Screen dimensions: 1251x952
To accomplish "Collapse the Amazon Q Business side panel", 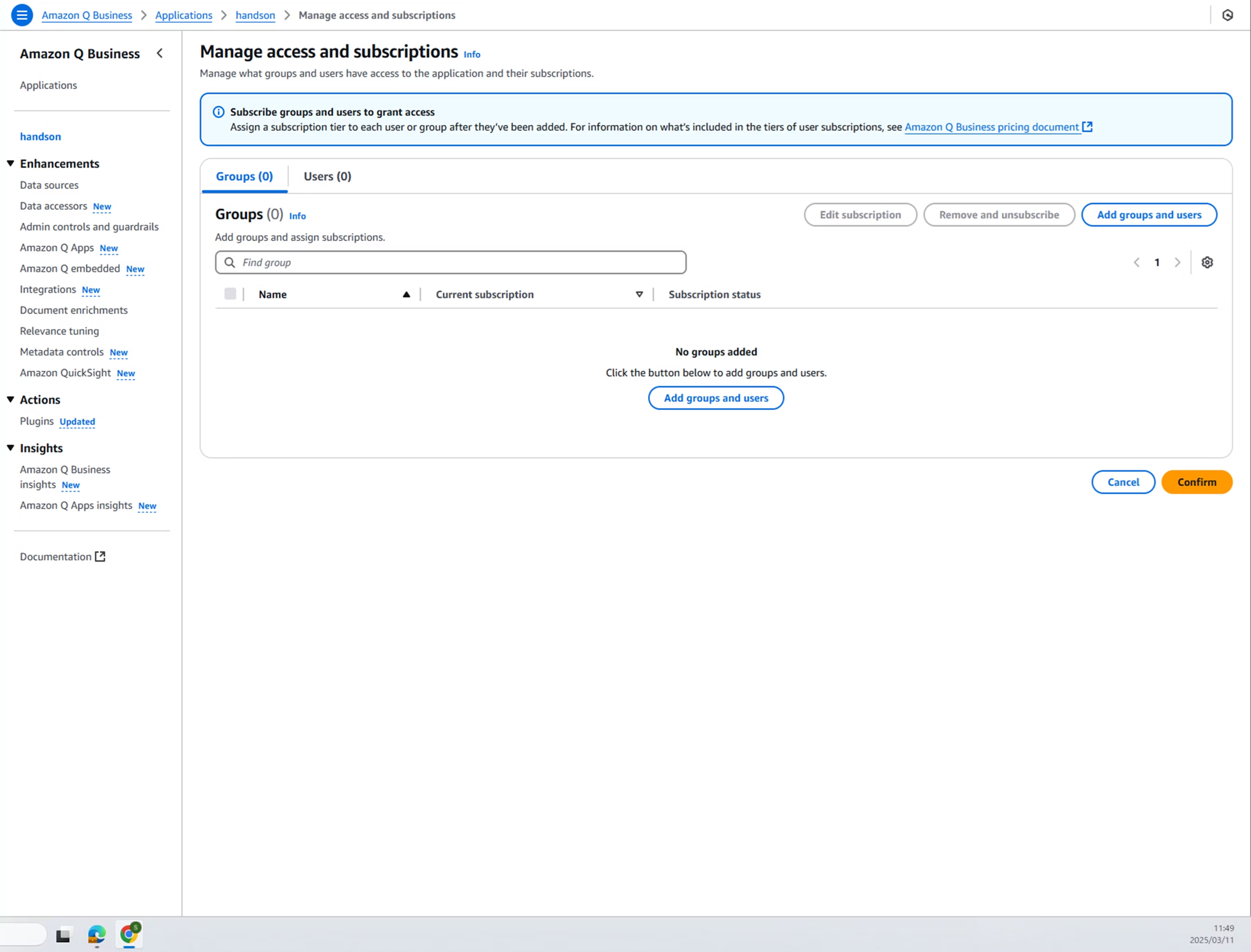I will pyautogui.click(x=160, y=53).
